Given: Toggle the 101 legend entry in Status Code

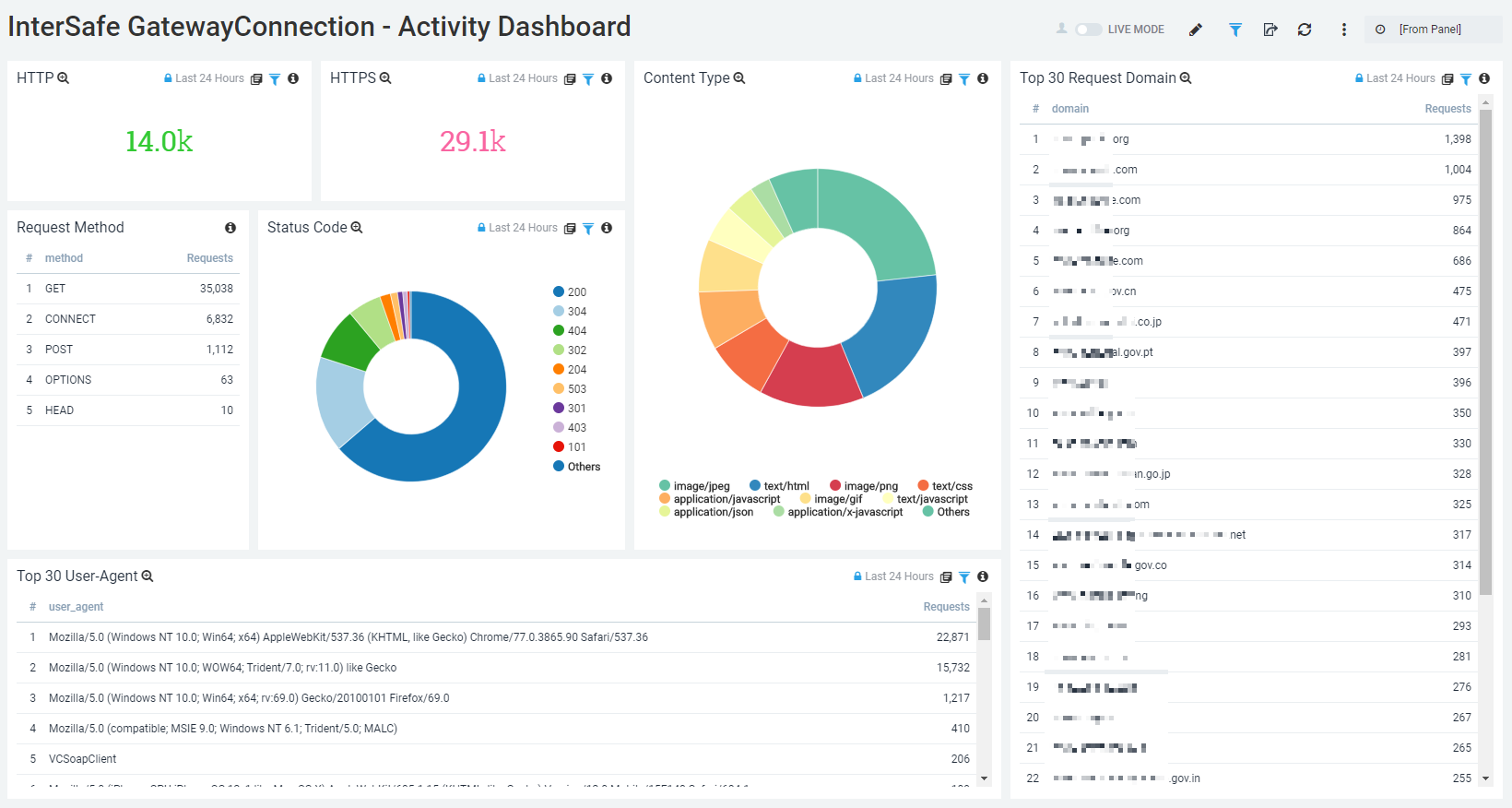Looking at the screenshot, I should pyautogui.click(x=570, y=447).
